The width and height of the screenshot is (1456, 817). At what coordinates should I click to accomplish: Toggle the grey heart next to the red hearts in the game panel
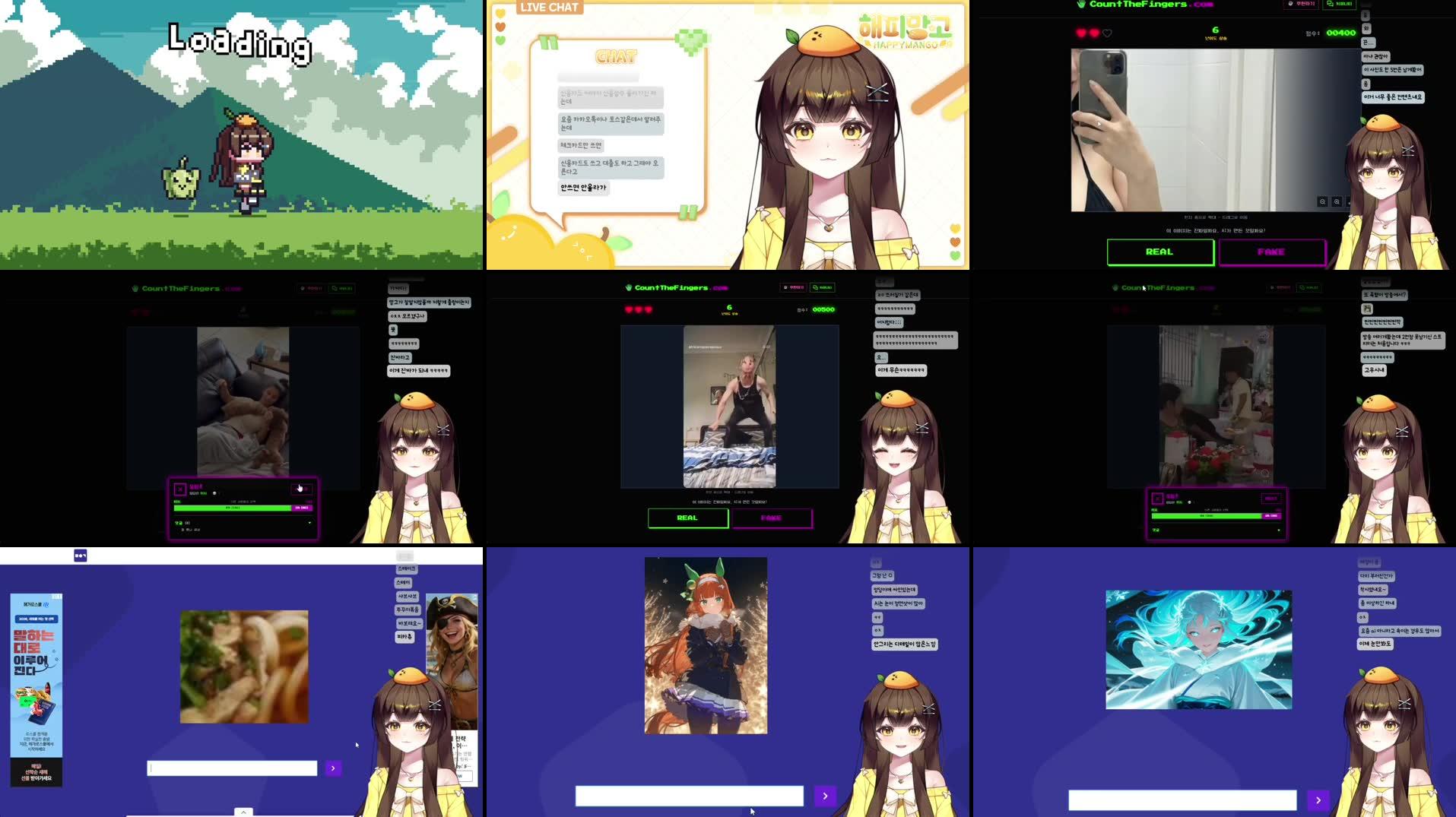(1106, 33)
